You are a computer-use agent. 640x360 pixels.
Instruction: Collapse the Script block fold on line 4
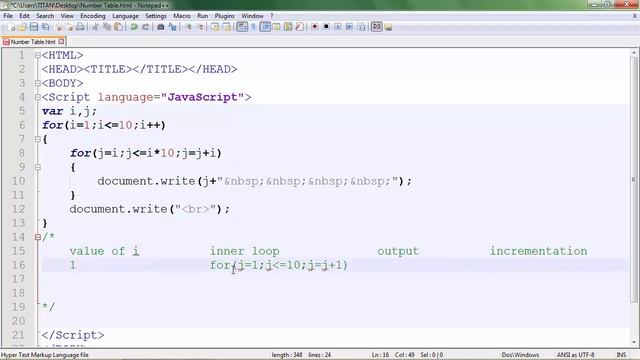coord(38,97)
